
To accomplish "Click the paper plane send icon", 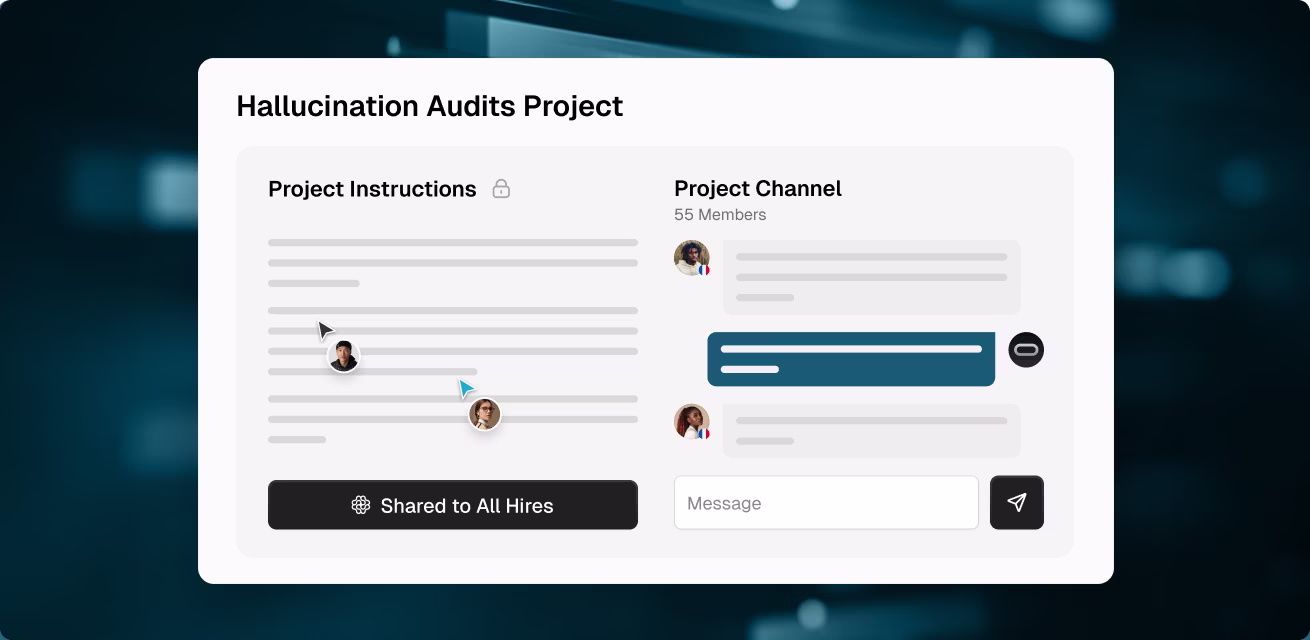I will tap(1017, 503).
